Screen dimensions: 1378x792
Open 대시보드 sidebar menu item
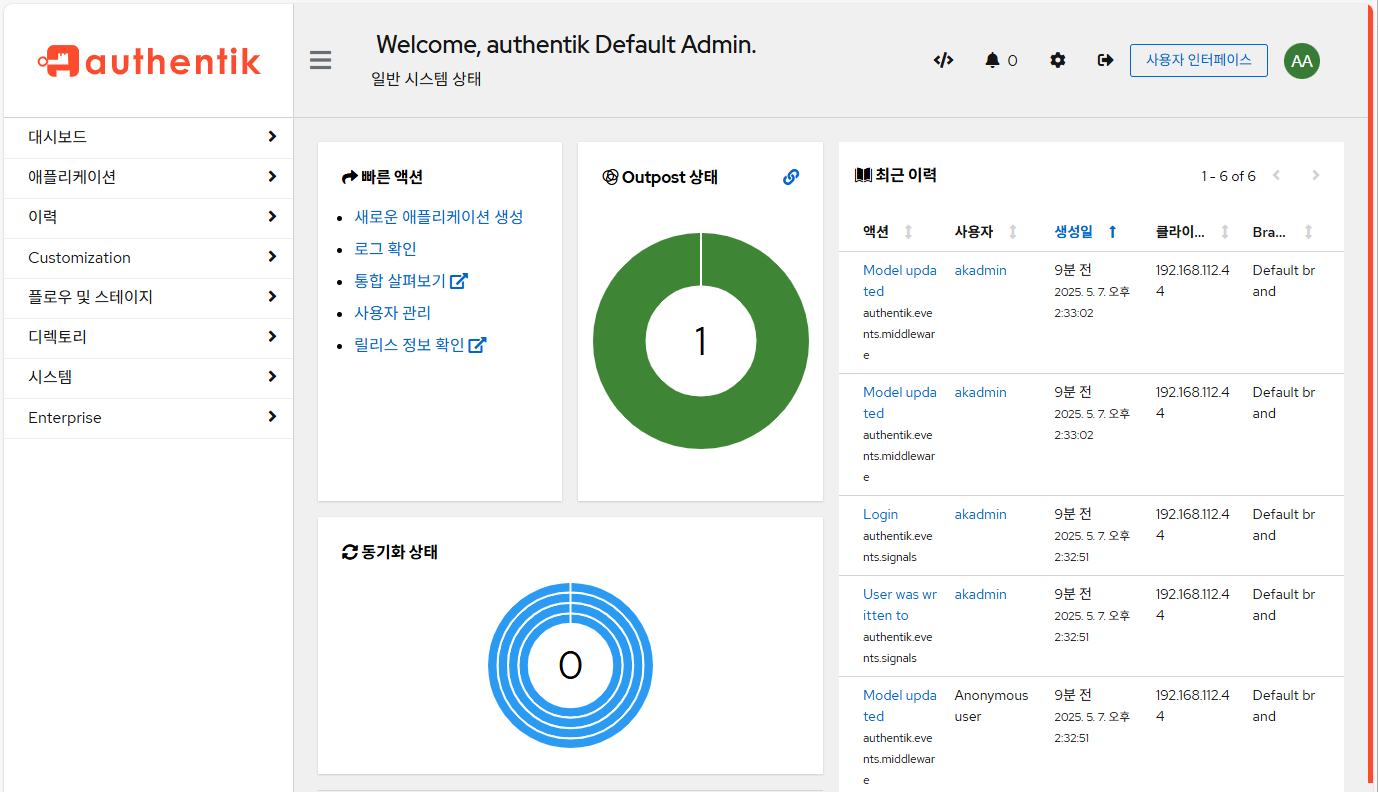click(x=148, y=138)
